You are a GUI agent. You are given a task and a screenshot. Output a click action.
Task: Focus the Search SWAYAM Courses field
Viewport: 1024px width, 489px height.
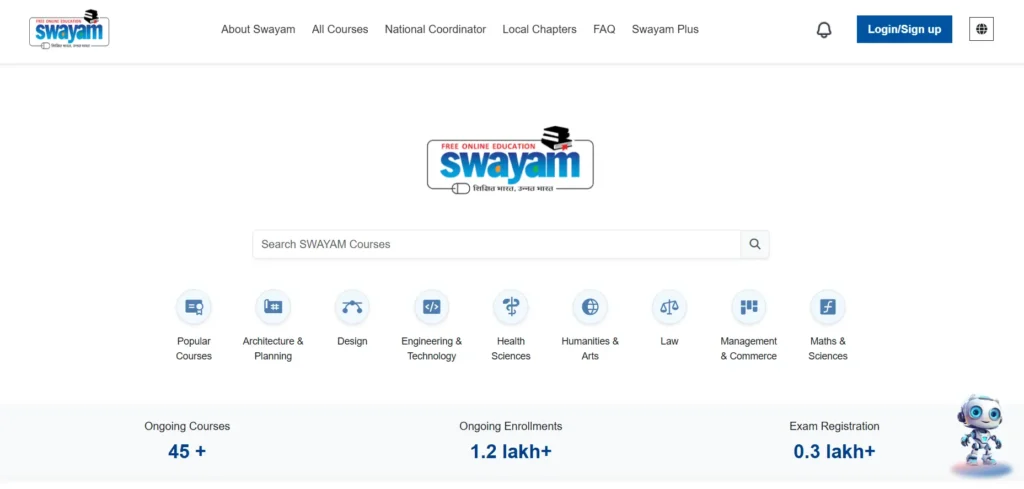pos(496,244)
